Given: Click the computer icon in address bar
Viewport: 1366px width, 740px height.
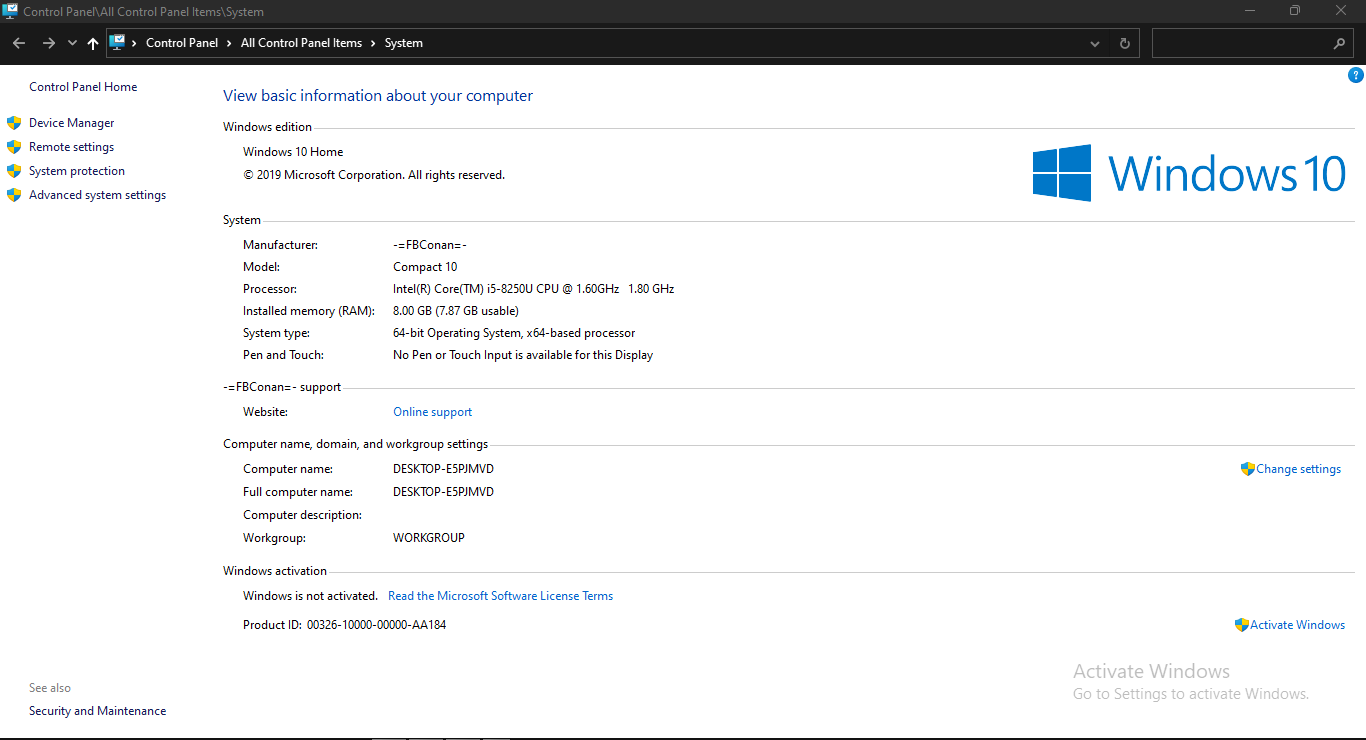Looking at the screenshot, I should (118, 42).
